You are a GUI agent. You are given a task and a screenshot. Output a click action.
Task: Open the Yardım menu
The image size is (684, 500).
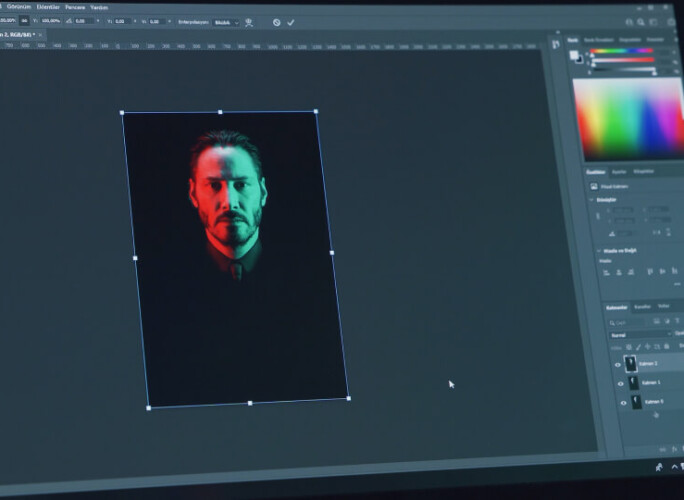[x=99, y=6]
